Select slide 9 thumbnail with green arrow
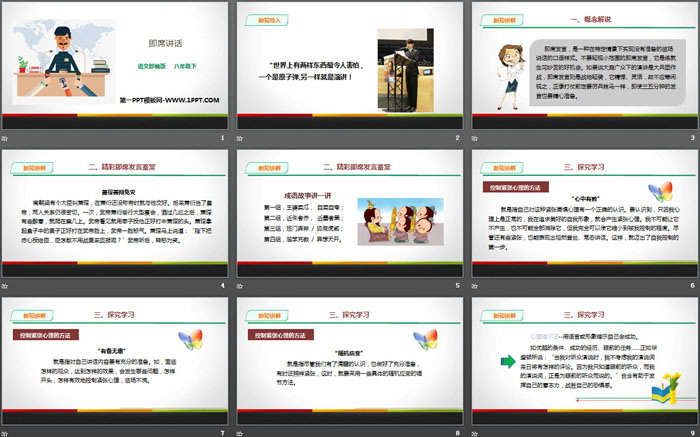This screenshot has height=437, width=700. pyautogui.click(x=585, y=361)
